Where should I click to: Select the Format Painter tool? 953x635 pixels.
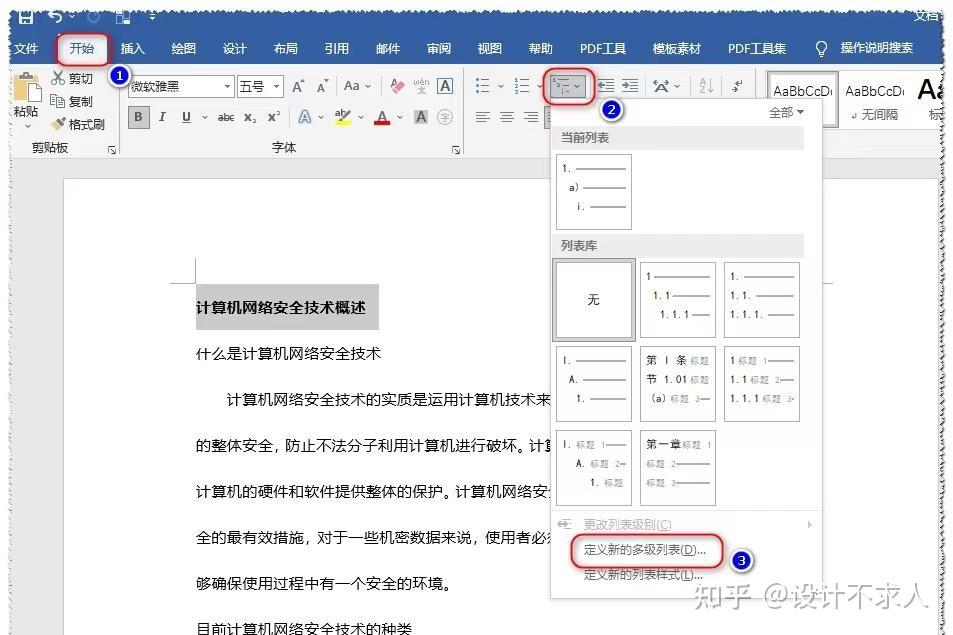pyautogui.click(x=78, y=124)
